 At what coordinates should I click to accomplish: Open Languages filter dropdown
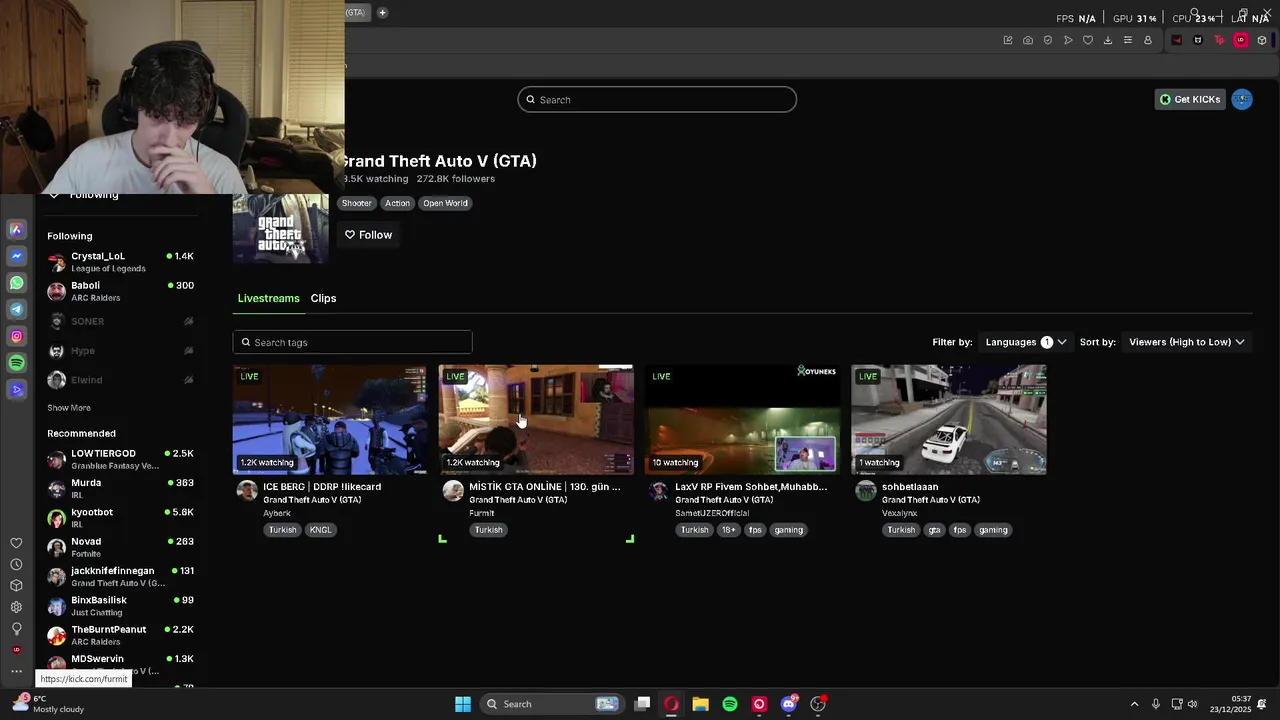[x=1025, y=342]
